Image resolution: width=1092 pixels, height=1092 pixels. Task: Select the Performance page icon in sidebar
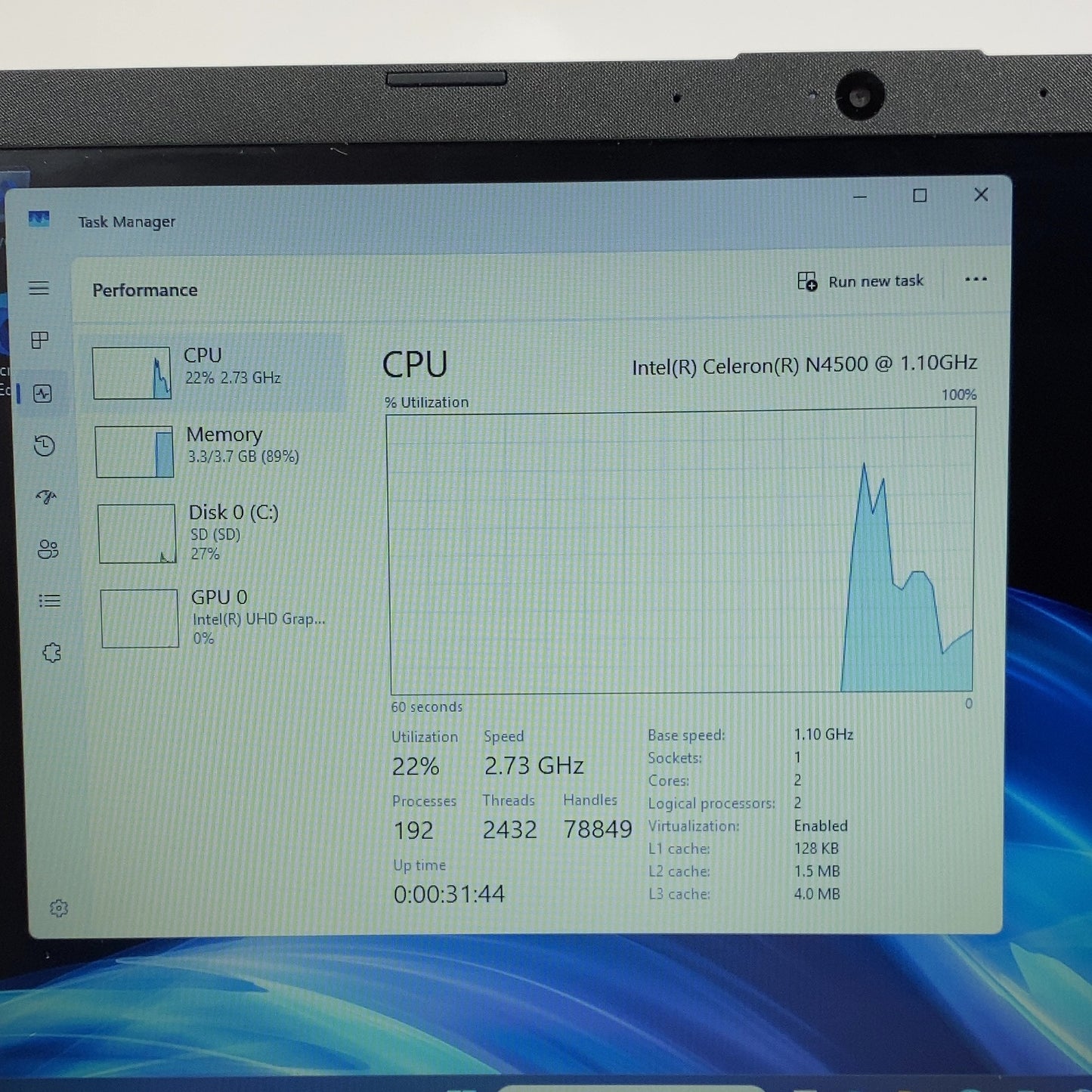coord(42,393)
